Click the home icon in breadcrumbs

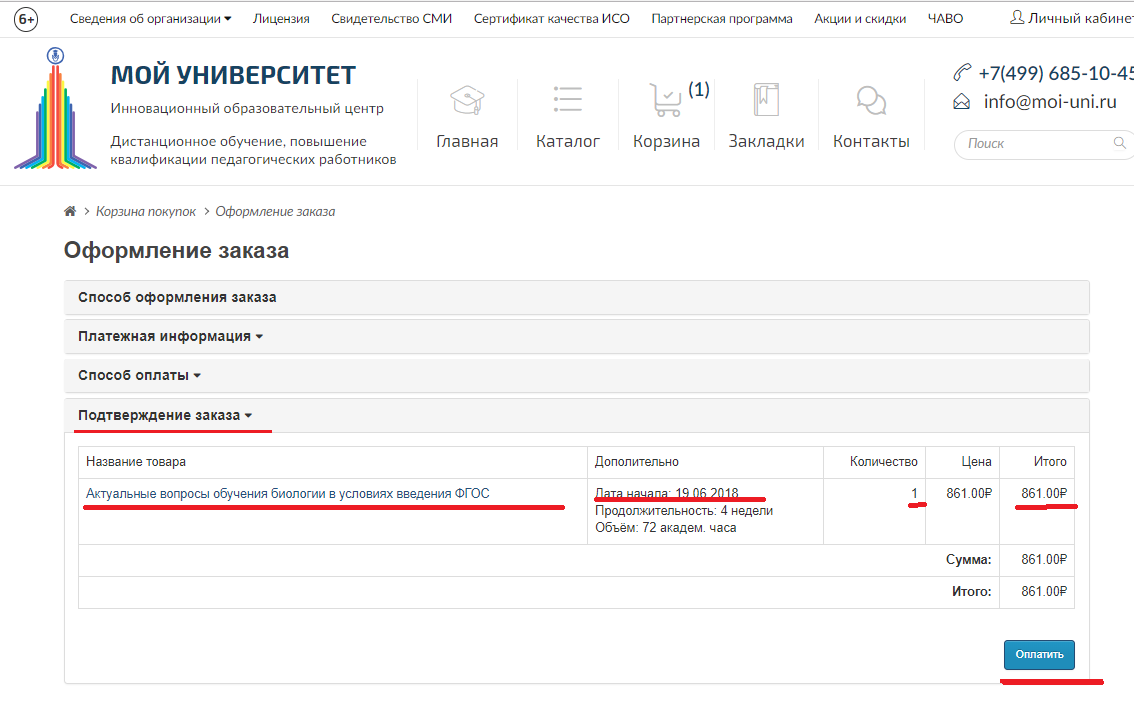(x=70, y=212)
